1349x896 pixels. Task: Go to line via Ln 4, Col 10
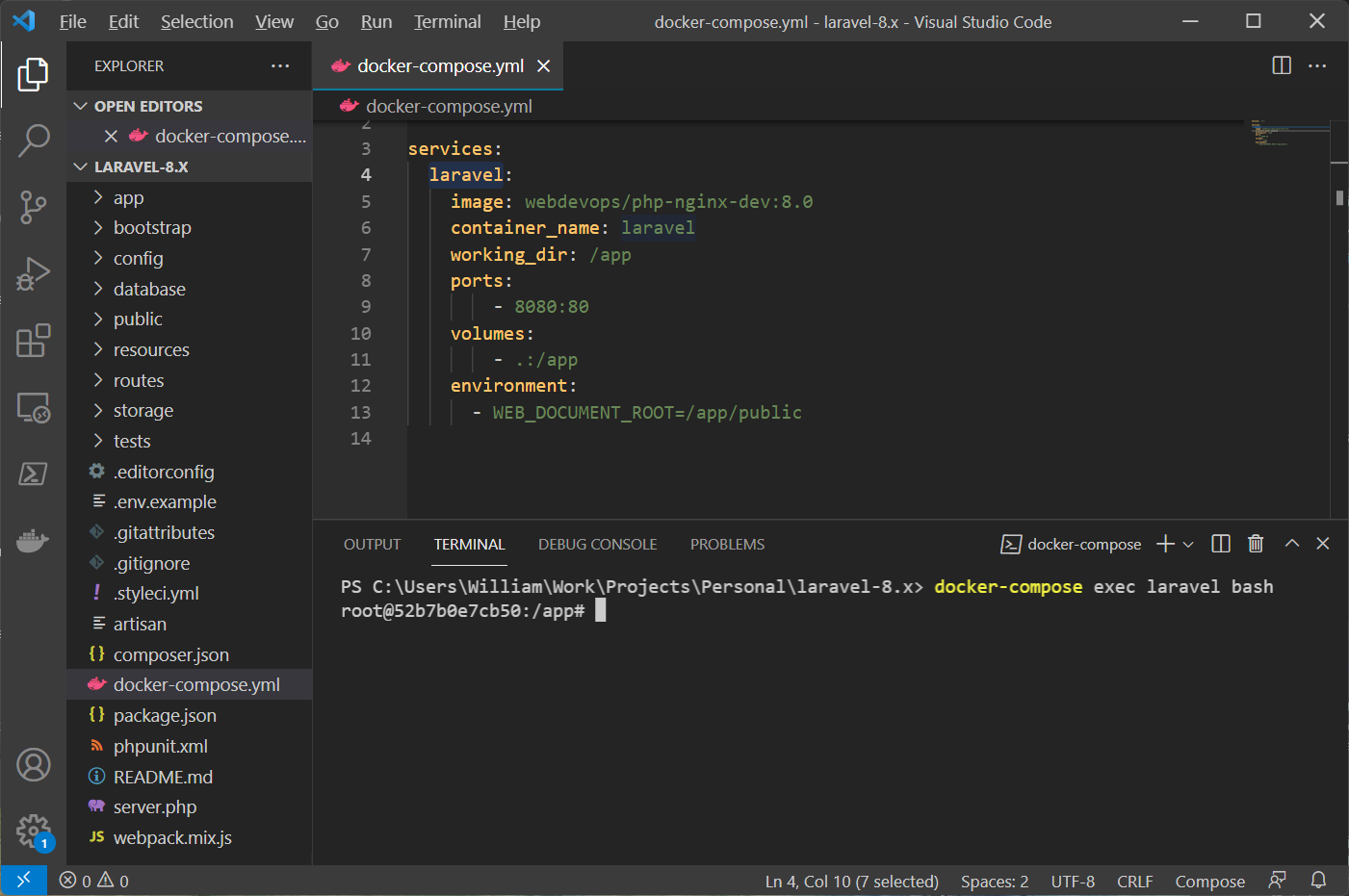[851, 881]
